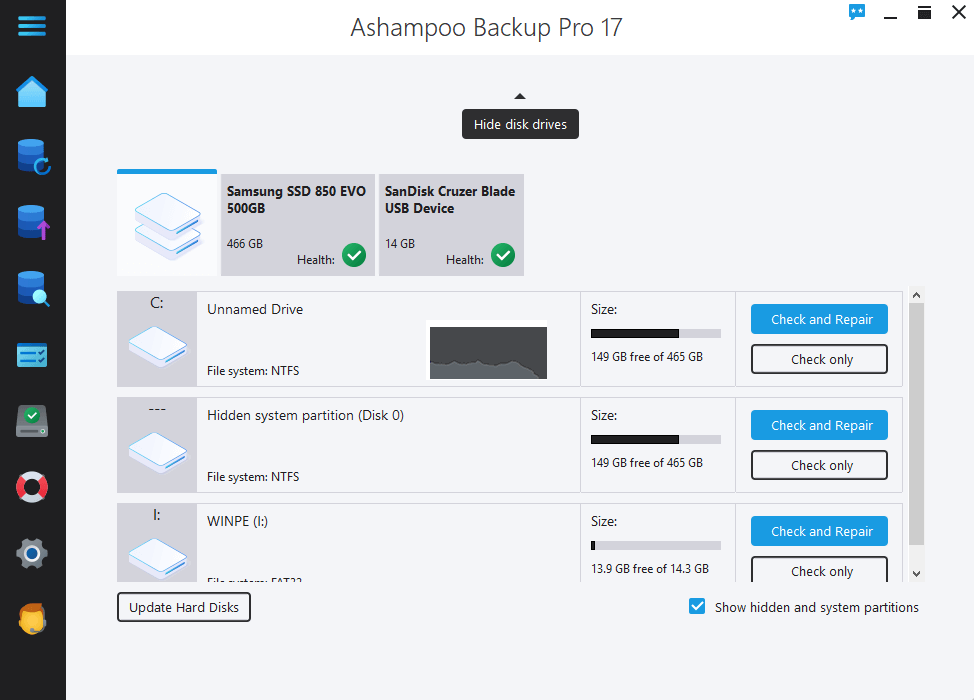Click Update Hard Disks
Screen dimensions: 974x700
183,606
